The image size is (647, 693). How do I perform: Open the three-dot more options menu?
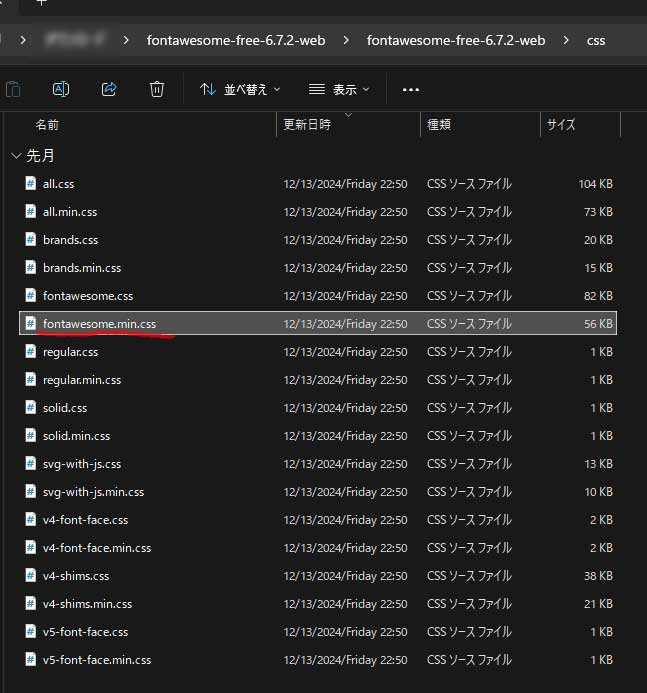click(x=410, y=89)
